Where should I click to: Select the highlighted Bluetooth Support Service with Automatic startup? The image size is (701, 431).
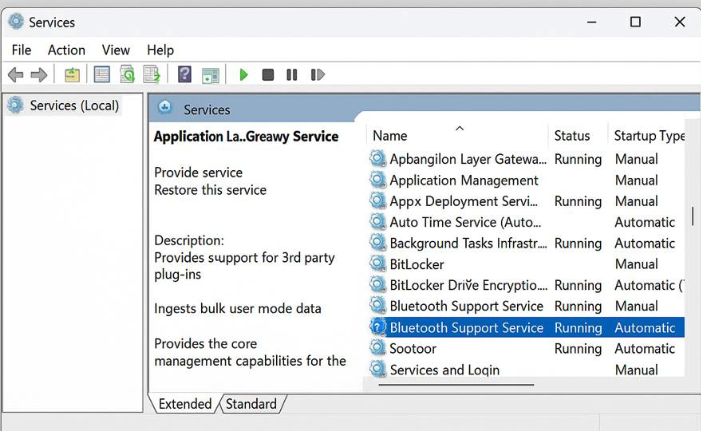pos(526,327)
